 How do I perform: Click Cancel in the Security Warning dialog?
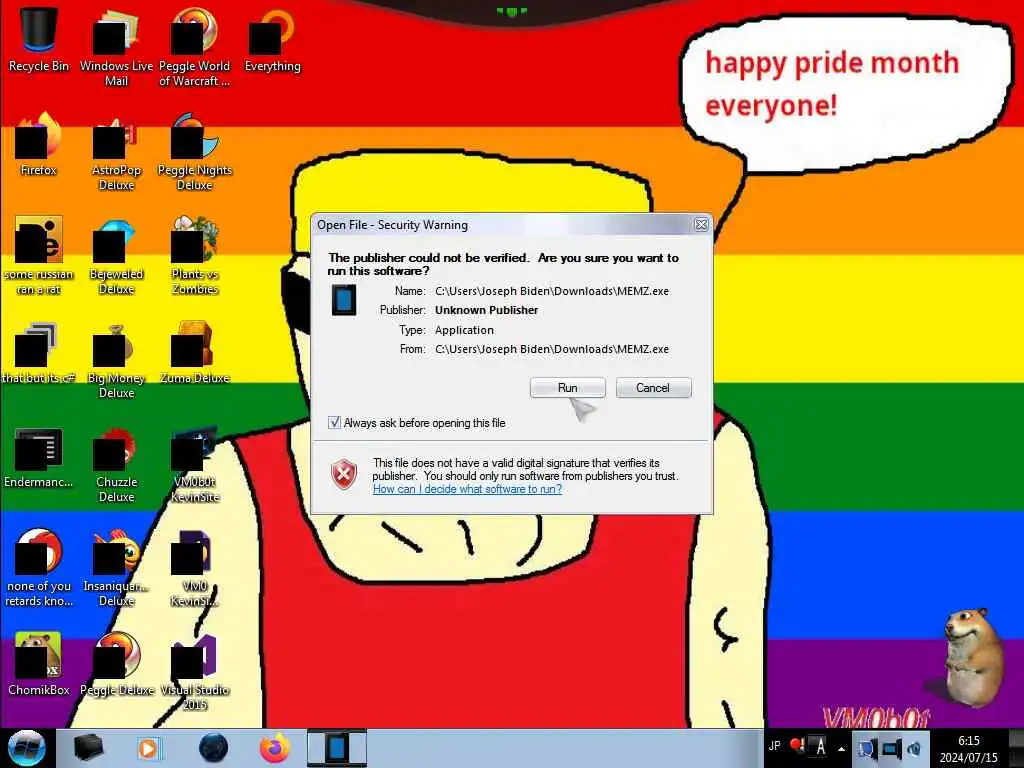[653, 387]
